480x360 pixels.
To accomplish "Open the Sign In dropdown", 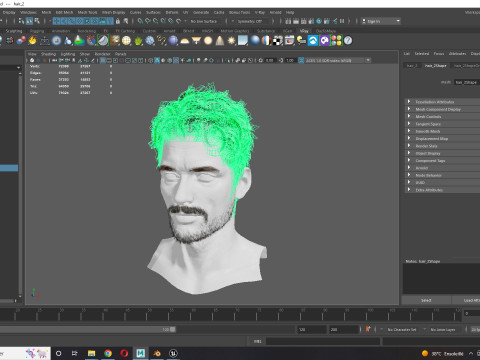I will pos(381,21).
